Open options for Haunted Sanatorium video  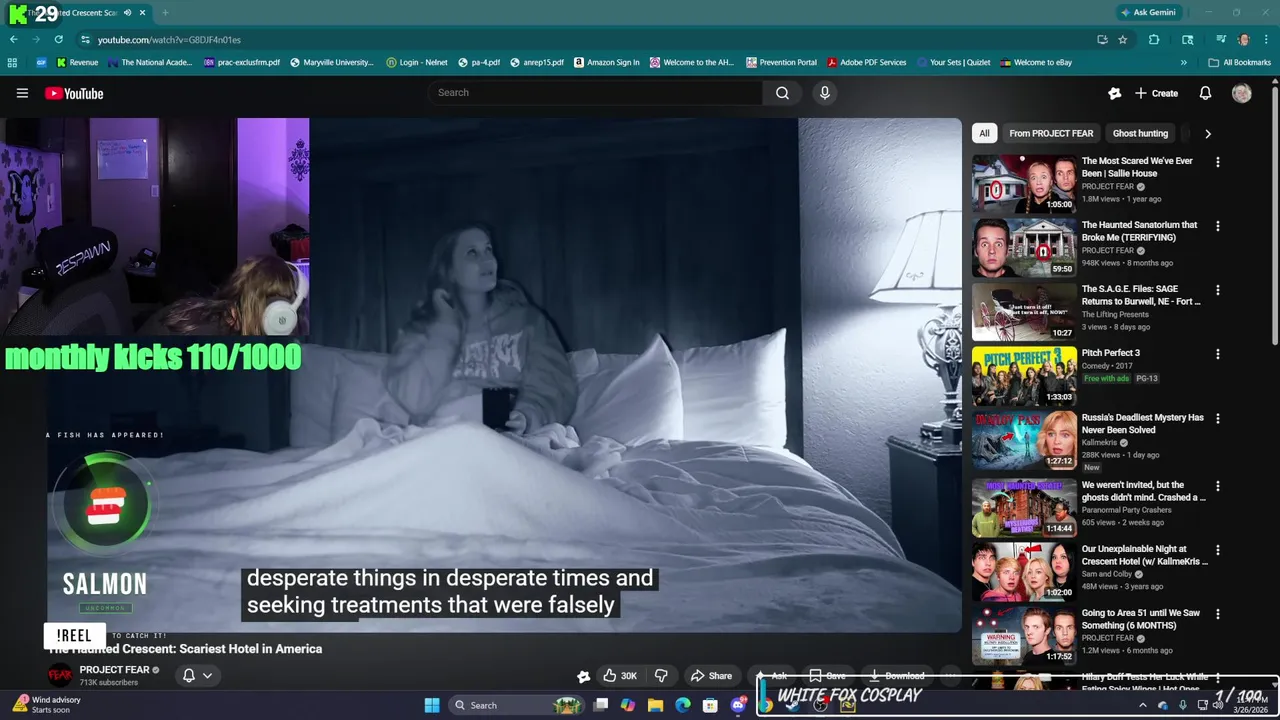pyautogui.click(x=1217, y=226)
